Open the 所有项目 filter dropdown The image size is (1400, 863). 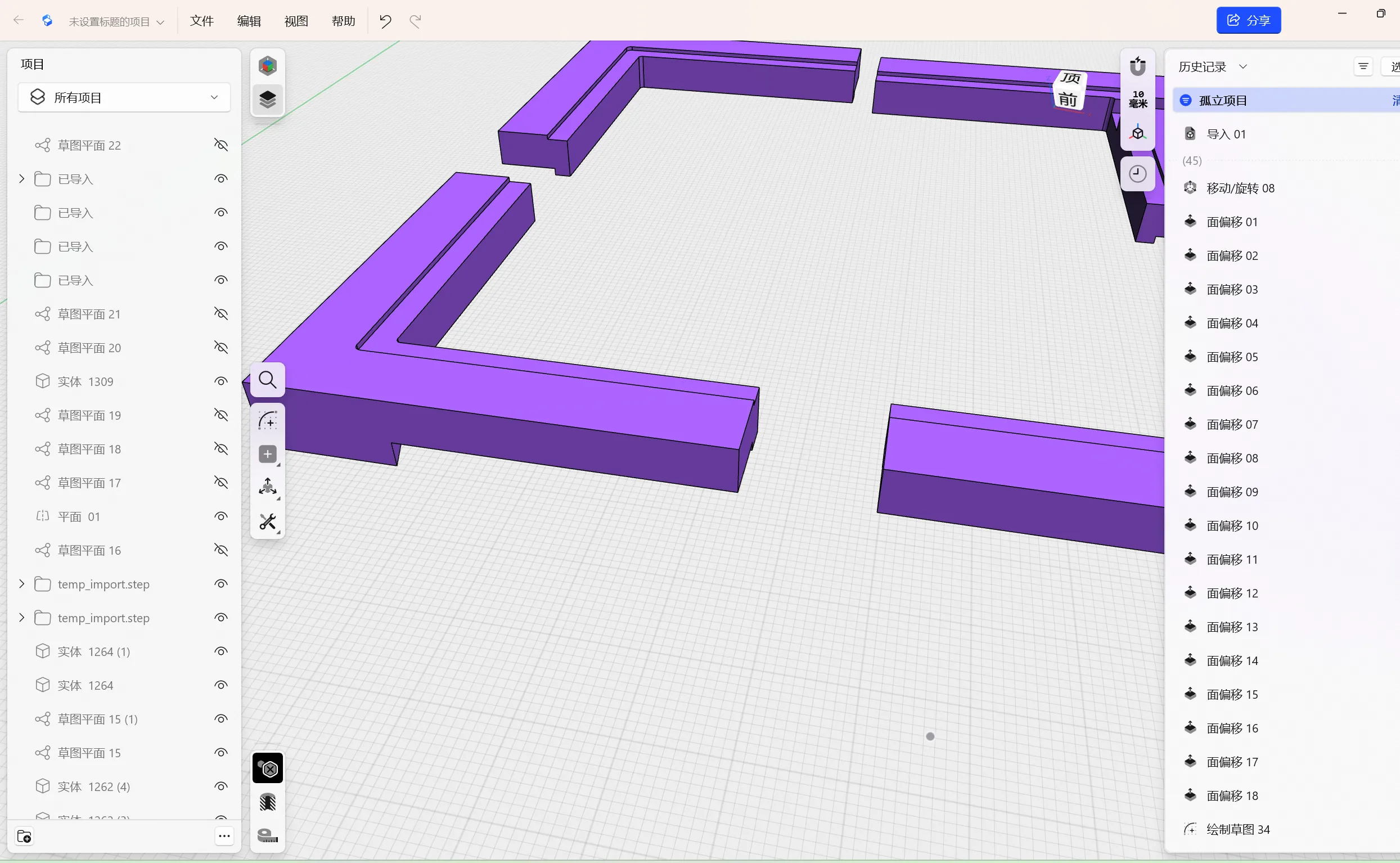point(124,97)
